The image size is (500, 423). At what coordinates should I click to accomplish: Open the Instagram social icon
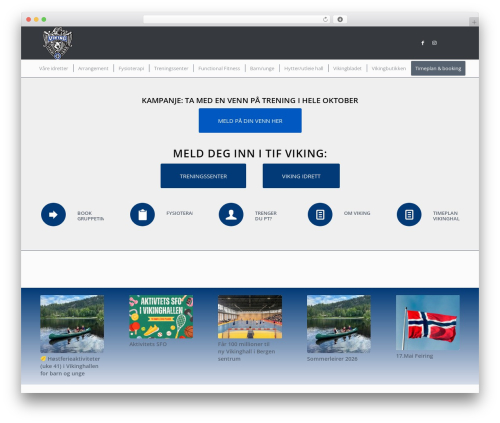434,43
